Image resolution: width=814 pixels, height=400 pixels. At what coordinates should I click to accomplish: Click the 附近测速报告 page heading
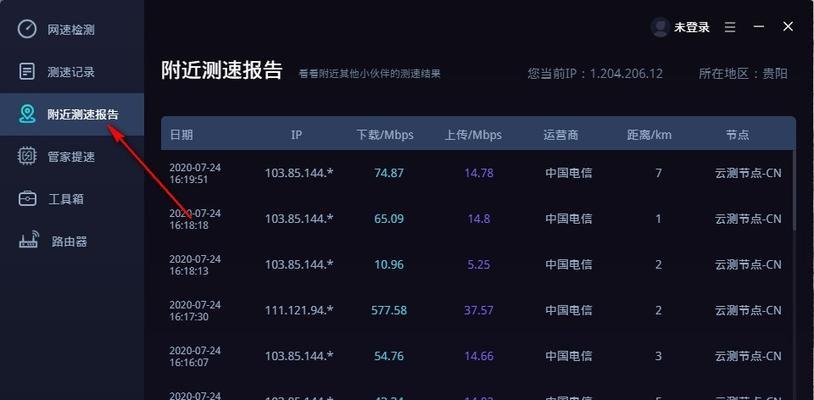(x=222, y=71)
